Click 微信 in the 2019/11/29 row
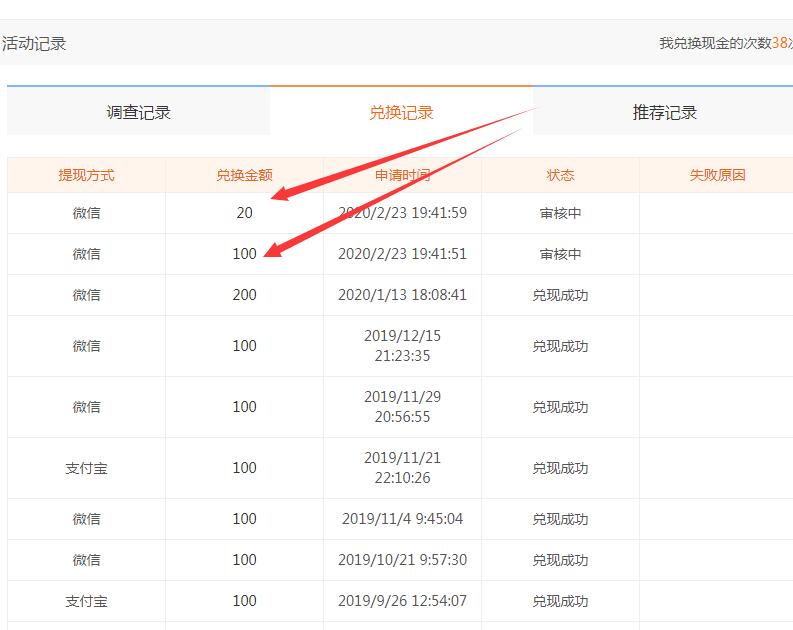The image size is (793, 630). [86, 408]
